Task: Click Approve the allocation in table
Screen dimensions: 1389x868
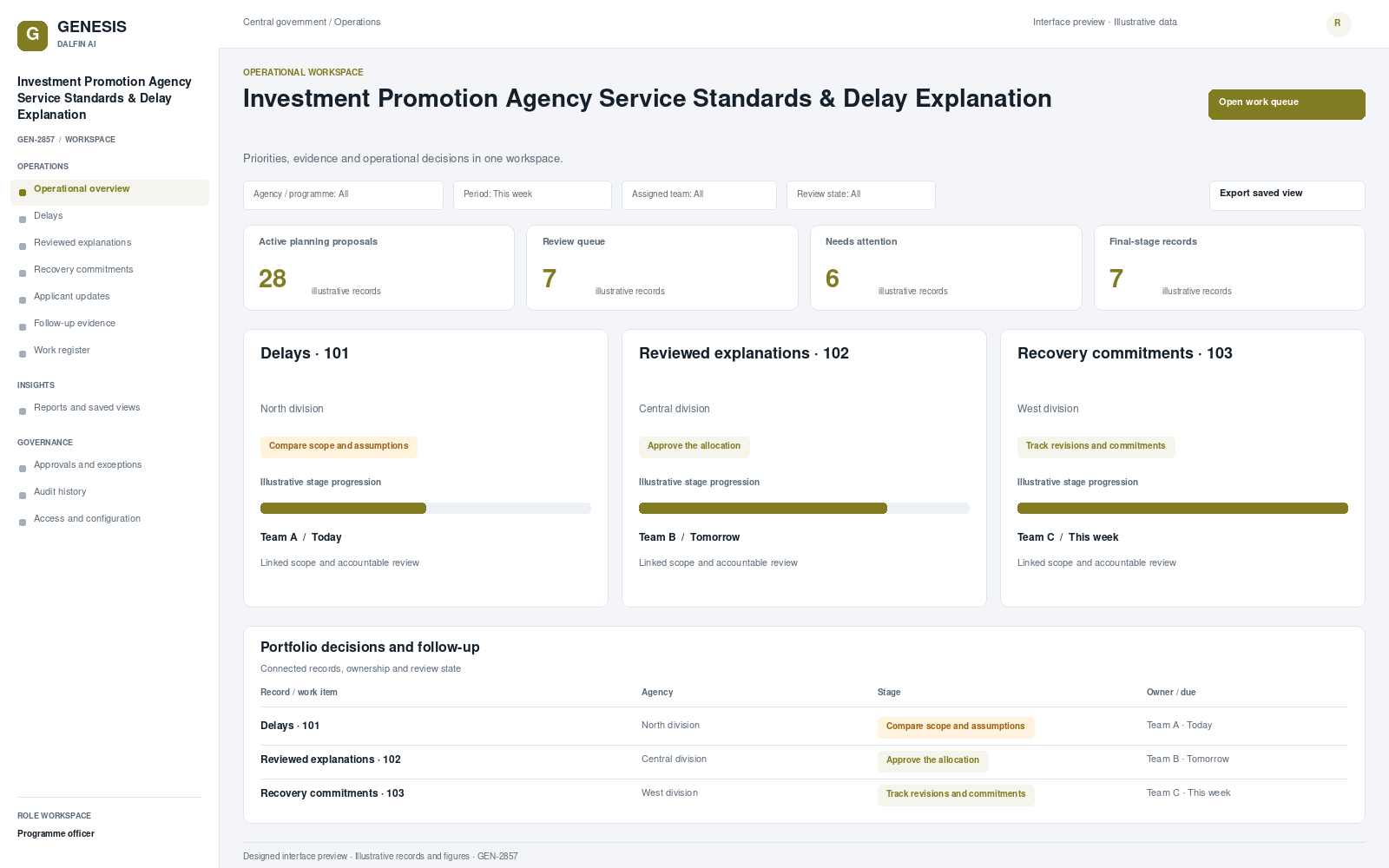Action: click(x=932, y=760)
